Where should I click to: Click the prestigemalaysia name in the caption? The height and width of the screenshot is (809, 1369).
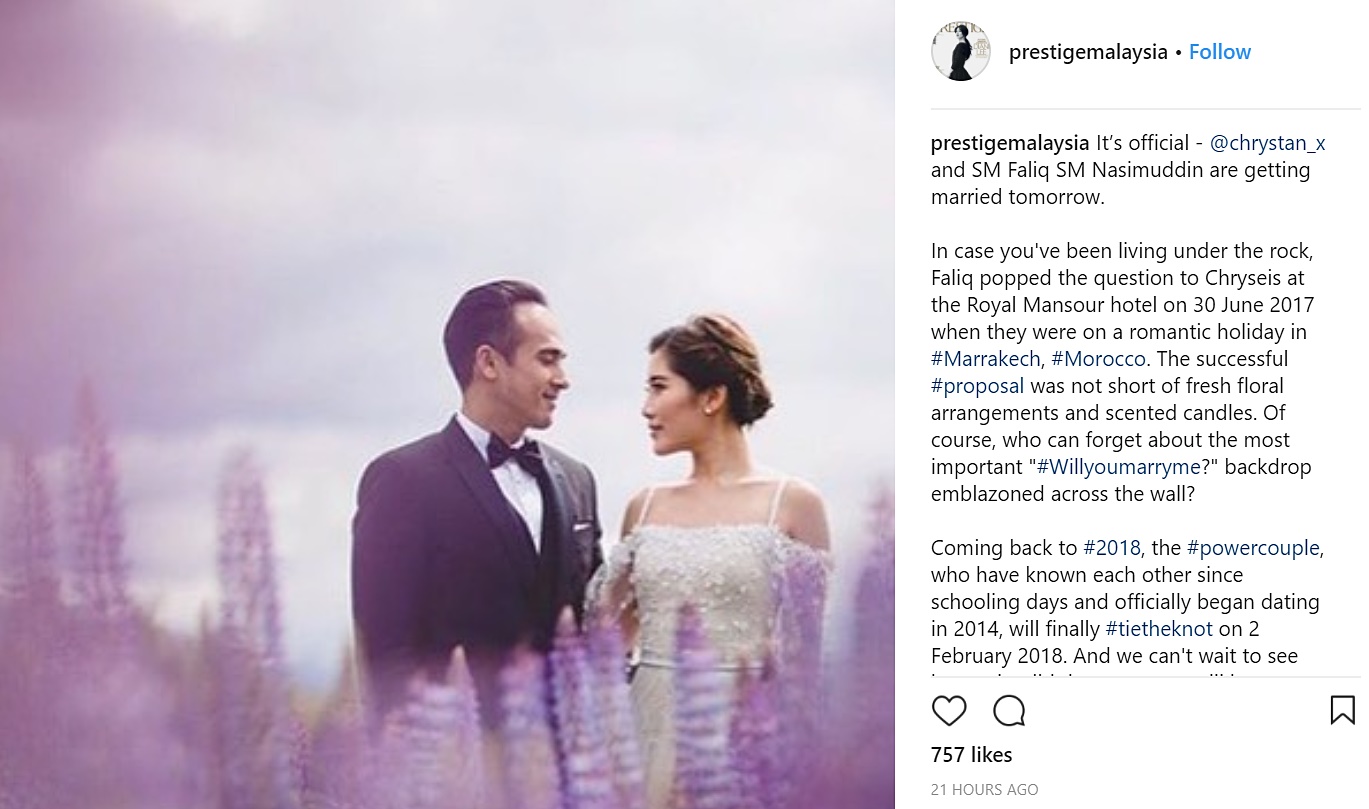(1010, 143)
